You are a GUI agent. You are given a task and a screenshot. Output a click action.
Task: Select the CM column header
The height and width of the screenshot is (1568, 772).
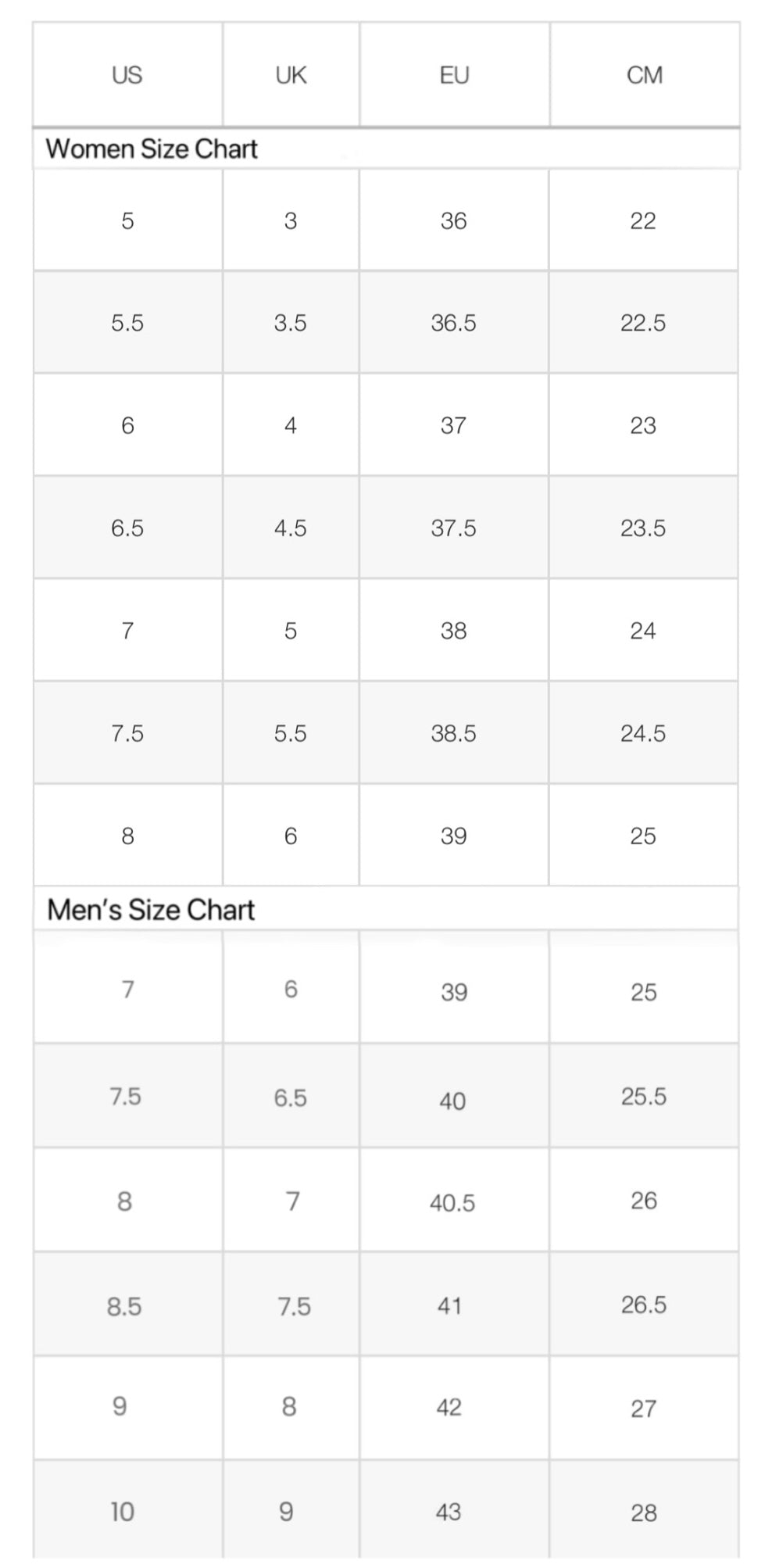pyautogui.click(x=644, y=75)
